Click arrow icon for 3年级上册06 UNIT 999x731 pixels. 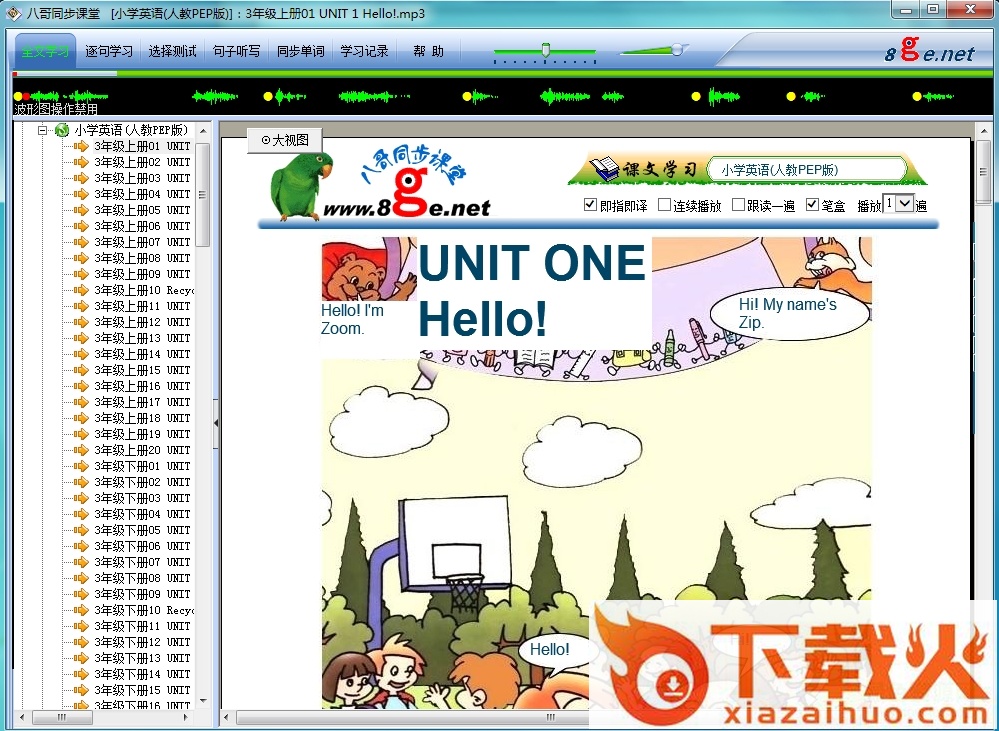[x=81, y=226]
